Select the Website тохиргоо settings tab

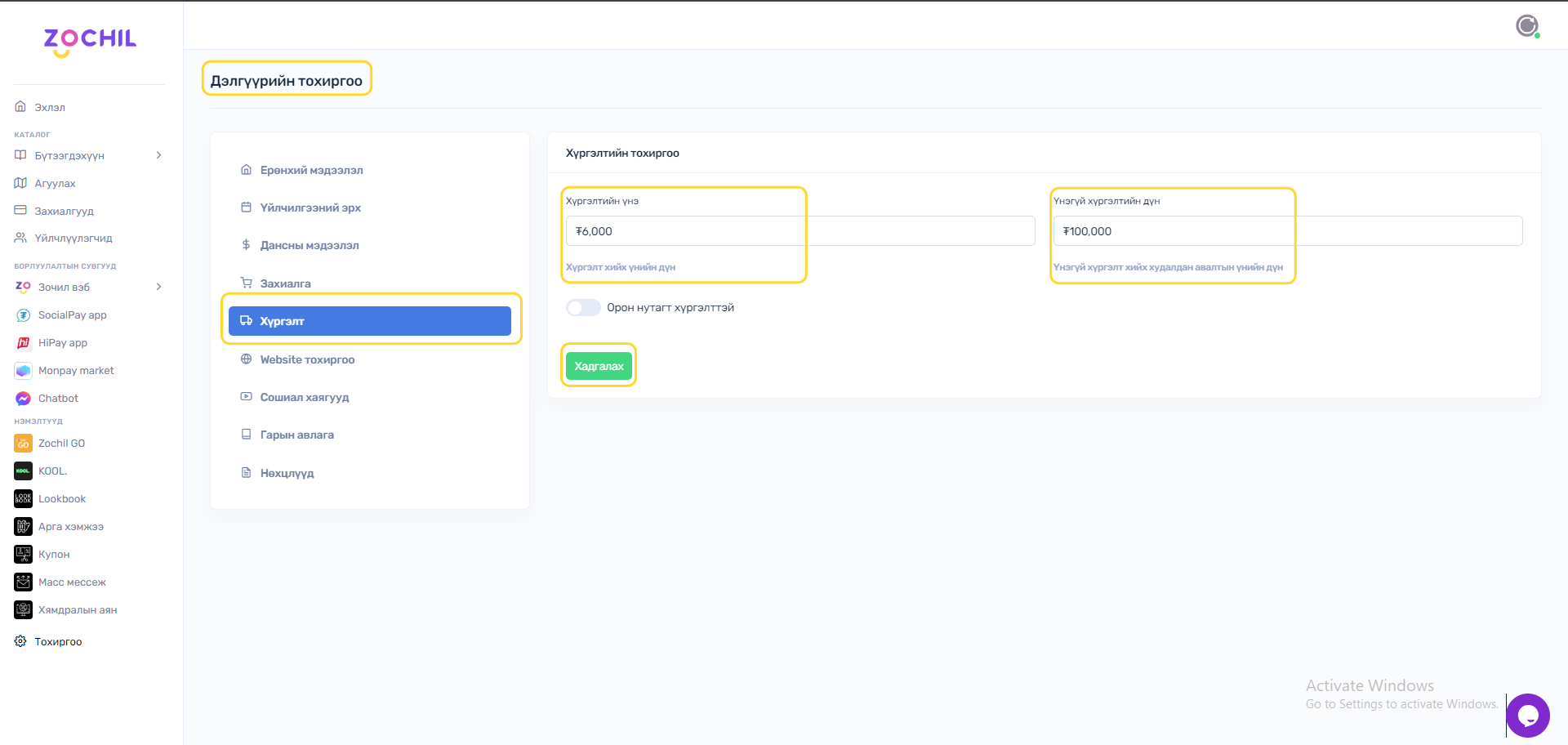(307, 359)
